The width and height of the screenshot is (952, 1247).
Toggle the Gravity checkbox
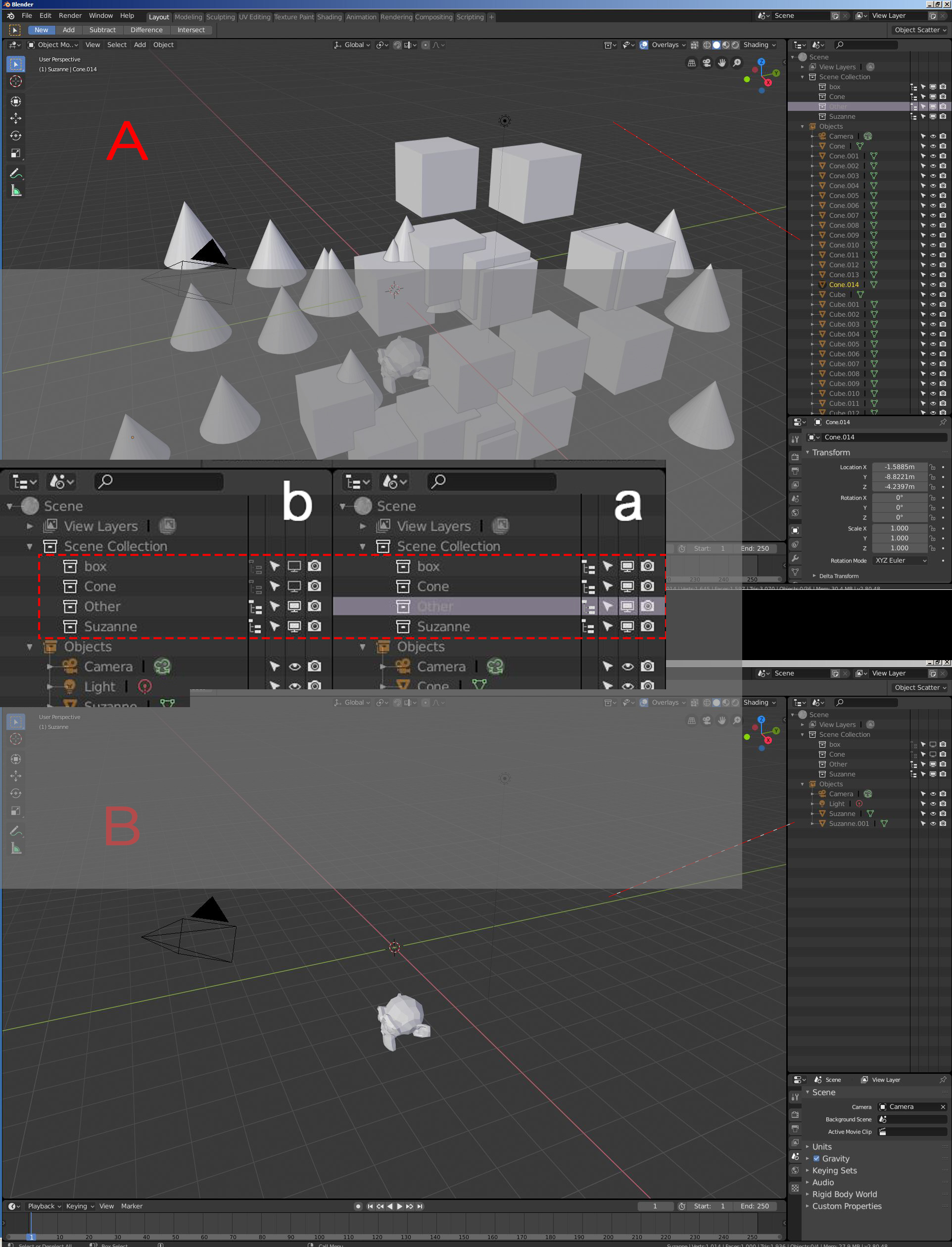[816, 1158]
